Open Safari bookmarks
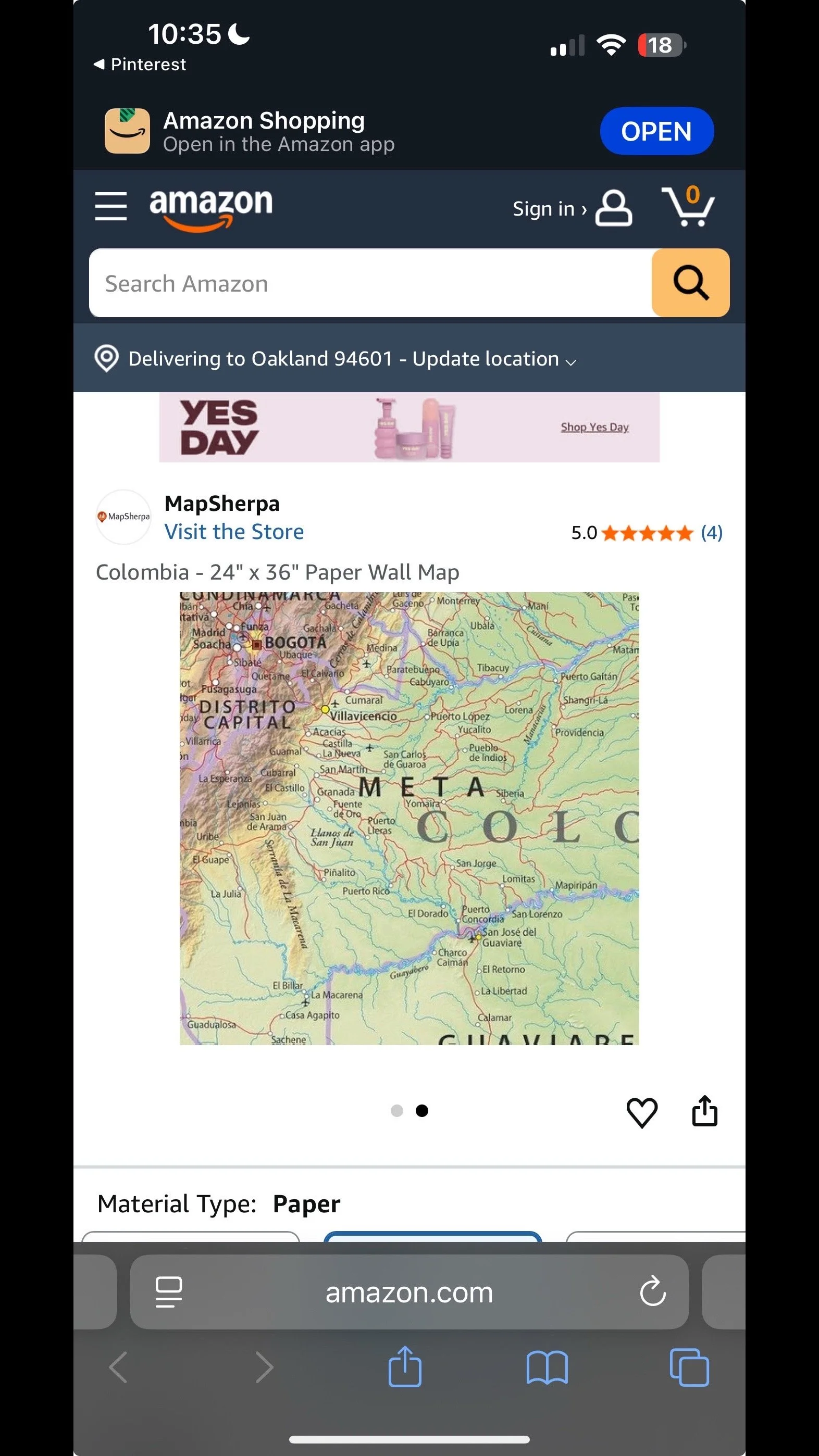The width and height of the screenshot is (819, 1456). pyautogui.click(x=547, y=1367)
